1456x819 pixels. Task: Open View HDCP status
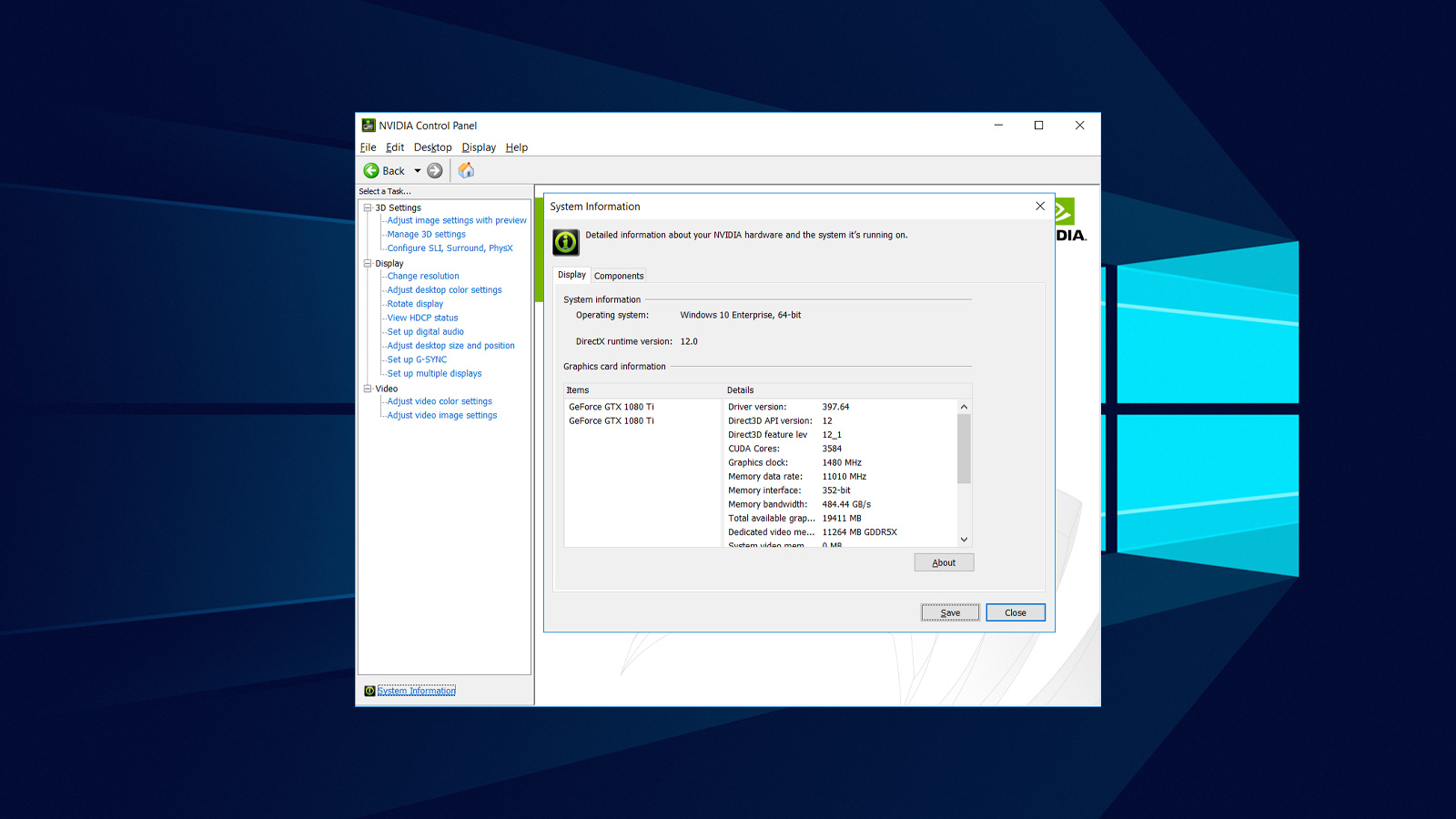tap(422, 318)
